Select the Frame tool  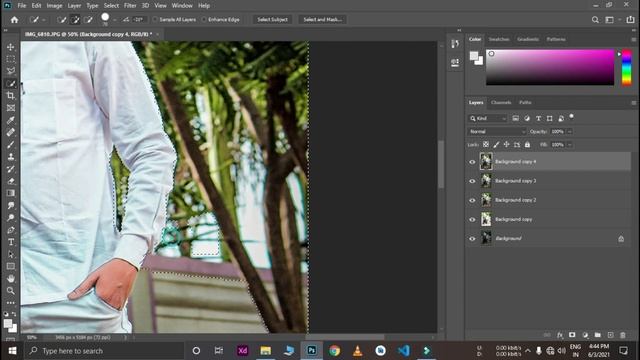tap(11, 108)
